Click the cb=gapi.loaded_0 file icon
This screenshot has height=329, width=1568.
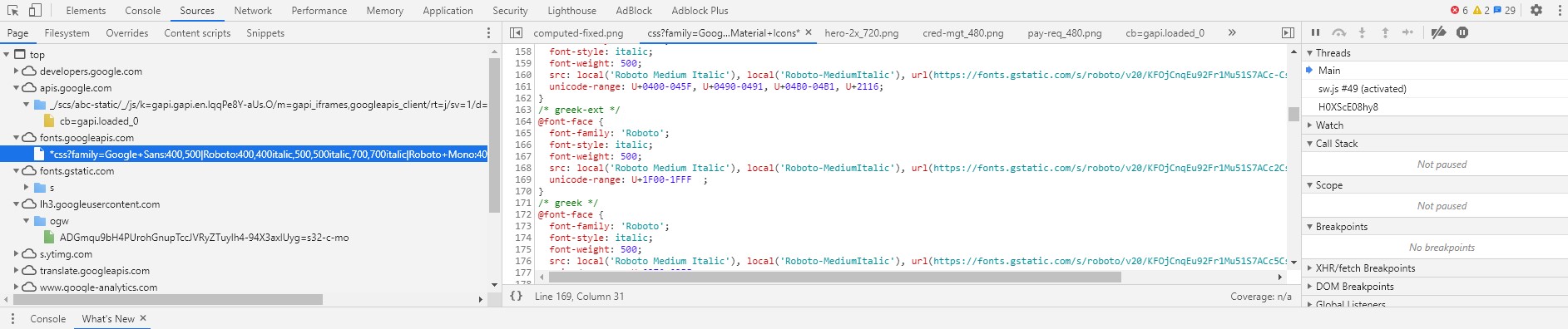pos(49,120)
